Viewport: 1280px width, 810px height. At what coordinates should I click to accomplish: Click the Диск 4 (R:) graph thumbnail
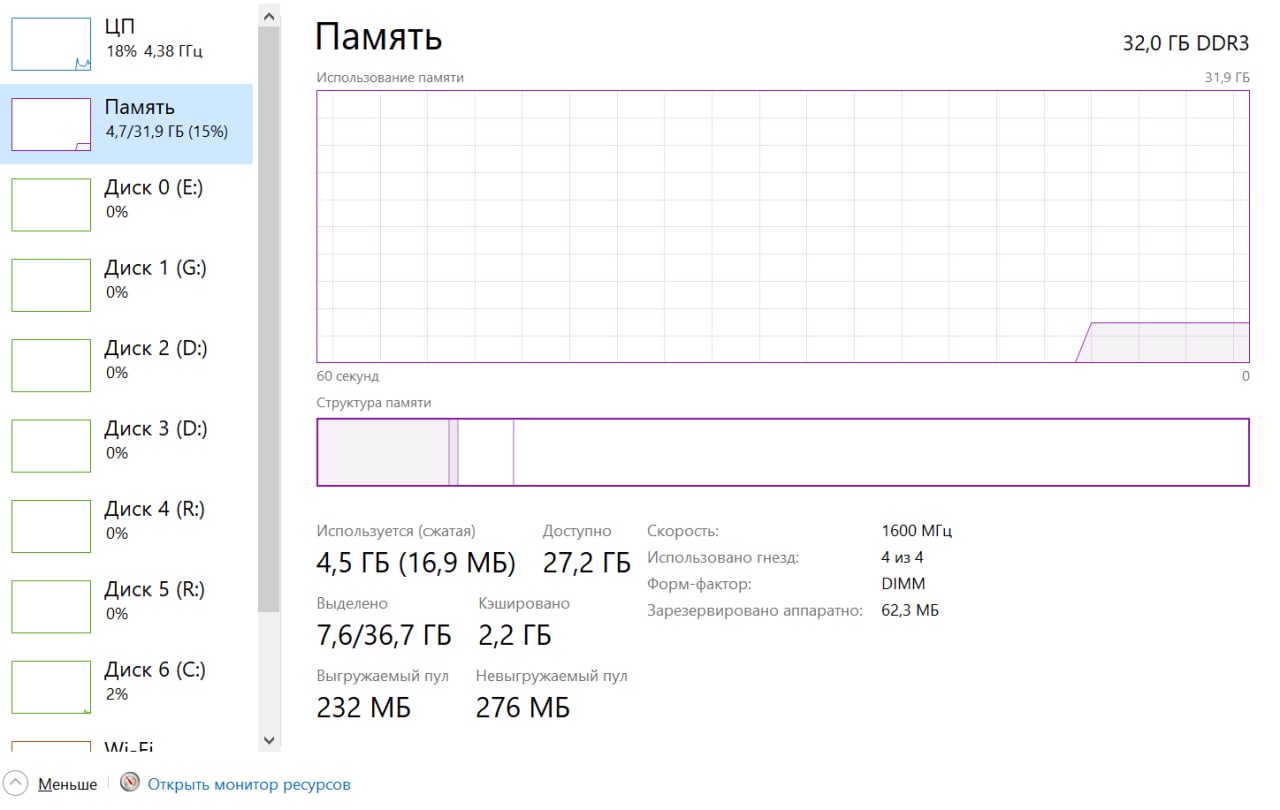[x=51, y=526]
